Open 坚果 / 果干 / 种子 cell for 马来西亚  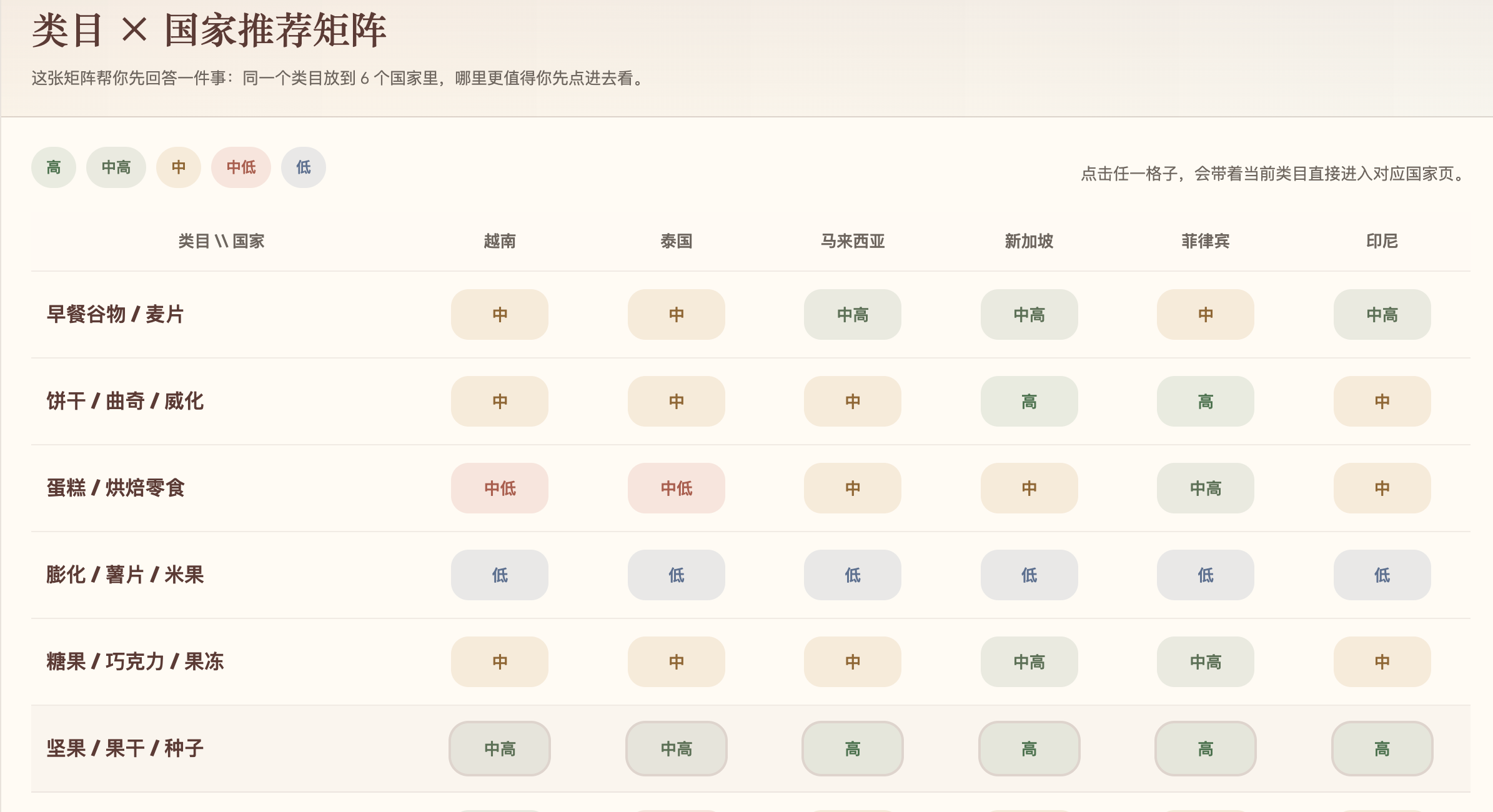[x=853, y=748]
